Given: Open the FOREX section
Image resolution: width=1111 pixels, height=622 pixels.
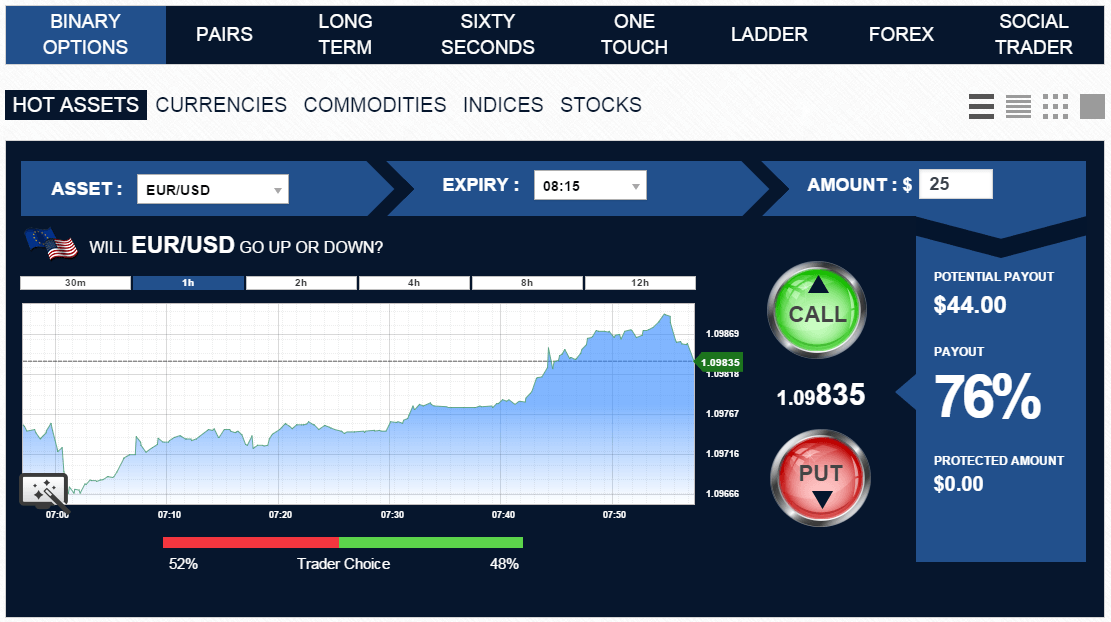Looking at the screenshot, I should click(899, 34).
